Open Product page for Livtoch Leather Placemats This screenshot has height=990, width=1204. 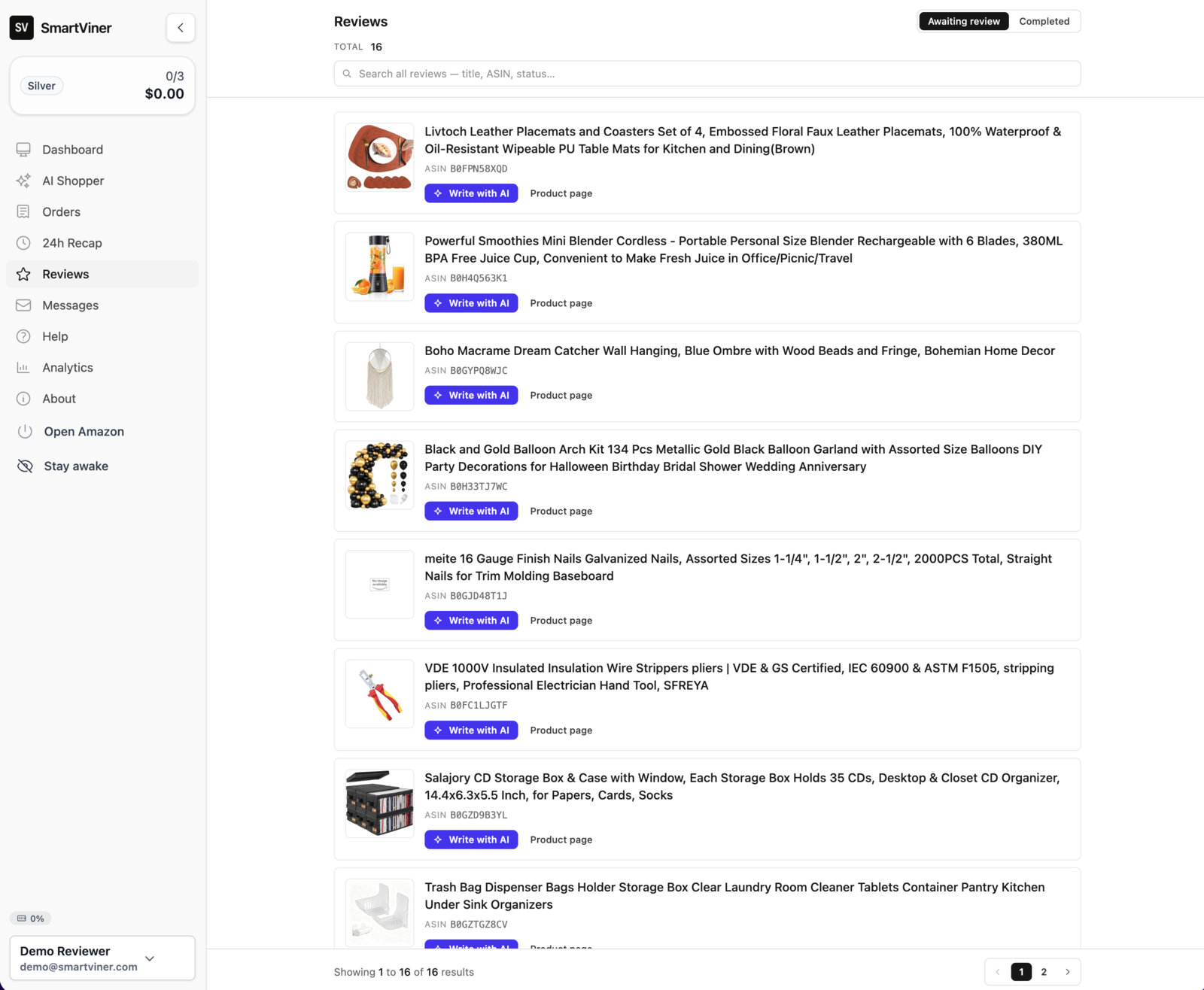click(x=561, y=193)
